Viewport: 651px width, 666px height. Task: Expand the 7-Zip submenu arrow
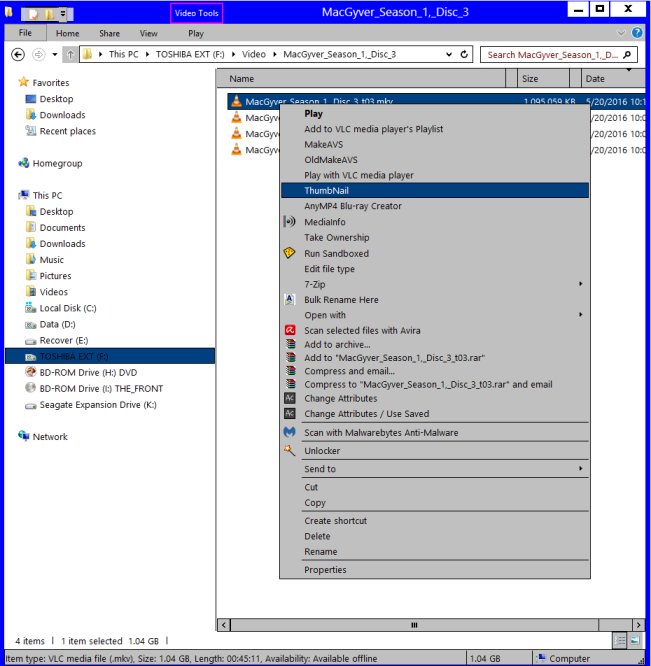(581, 284)
